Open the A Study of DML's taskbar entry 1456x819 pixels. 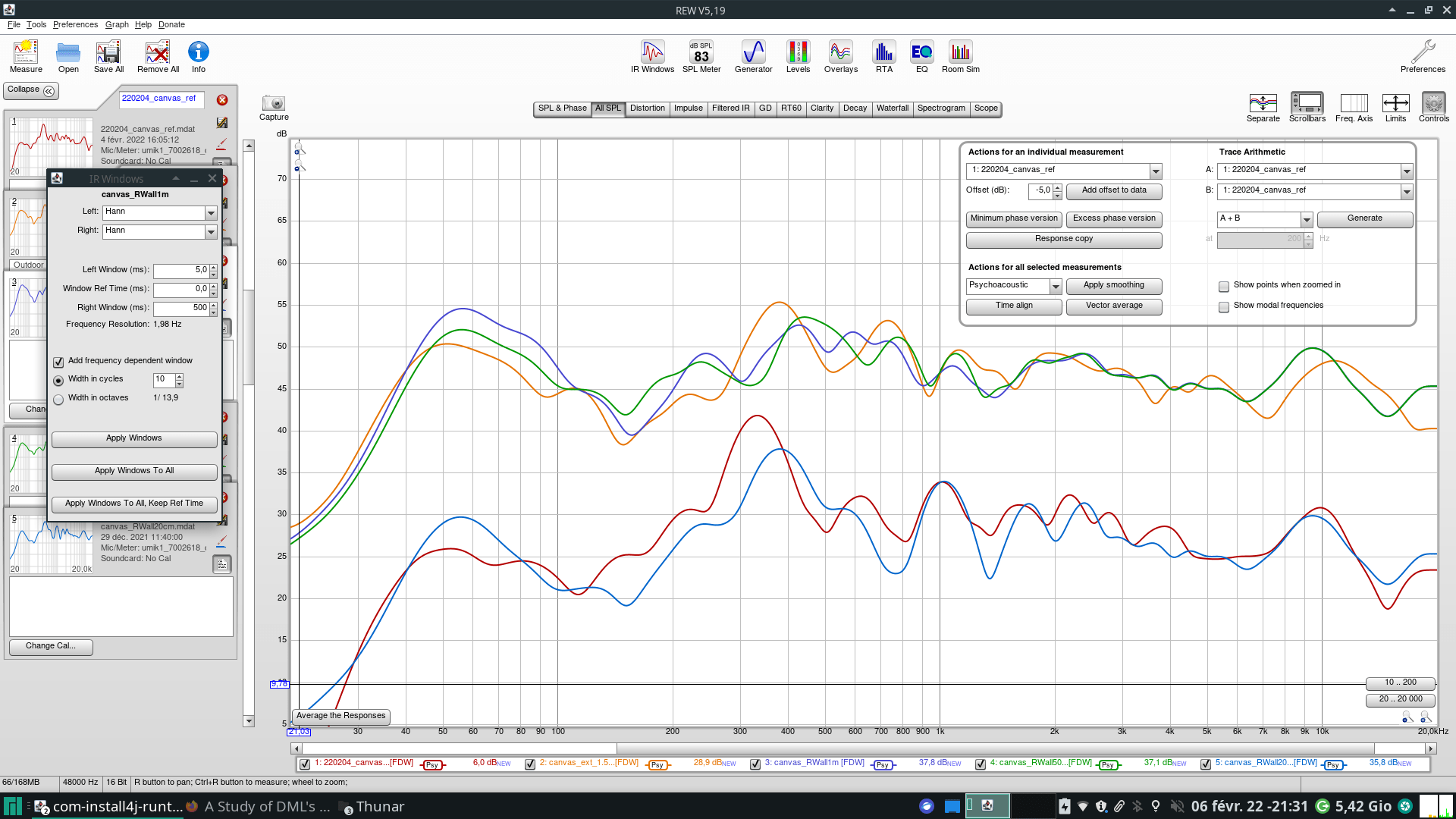[258, 806]
